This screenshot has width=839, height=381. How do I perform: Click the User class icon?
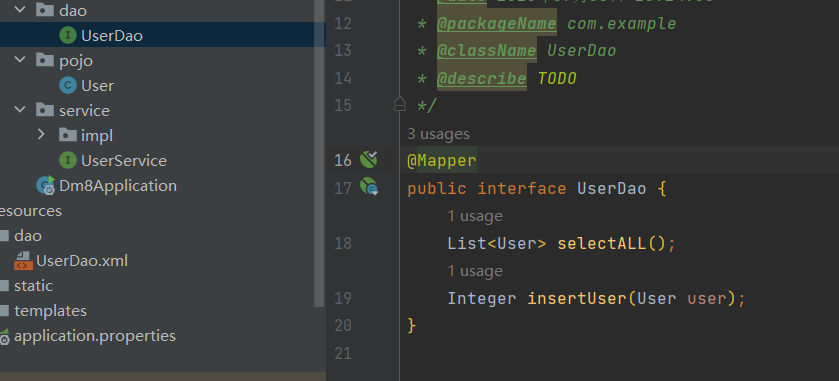[x=67, y=85]
